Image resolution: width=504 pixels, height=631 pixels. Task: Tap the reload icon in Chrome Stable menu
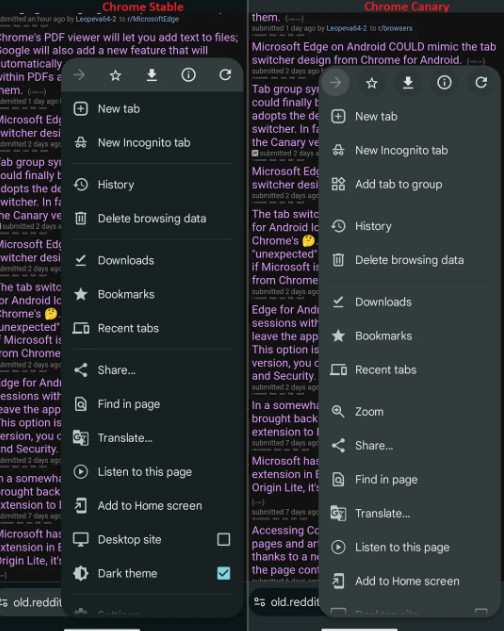tap(225, 75)
